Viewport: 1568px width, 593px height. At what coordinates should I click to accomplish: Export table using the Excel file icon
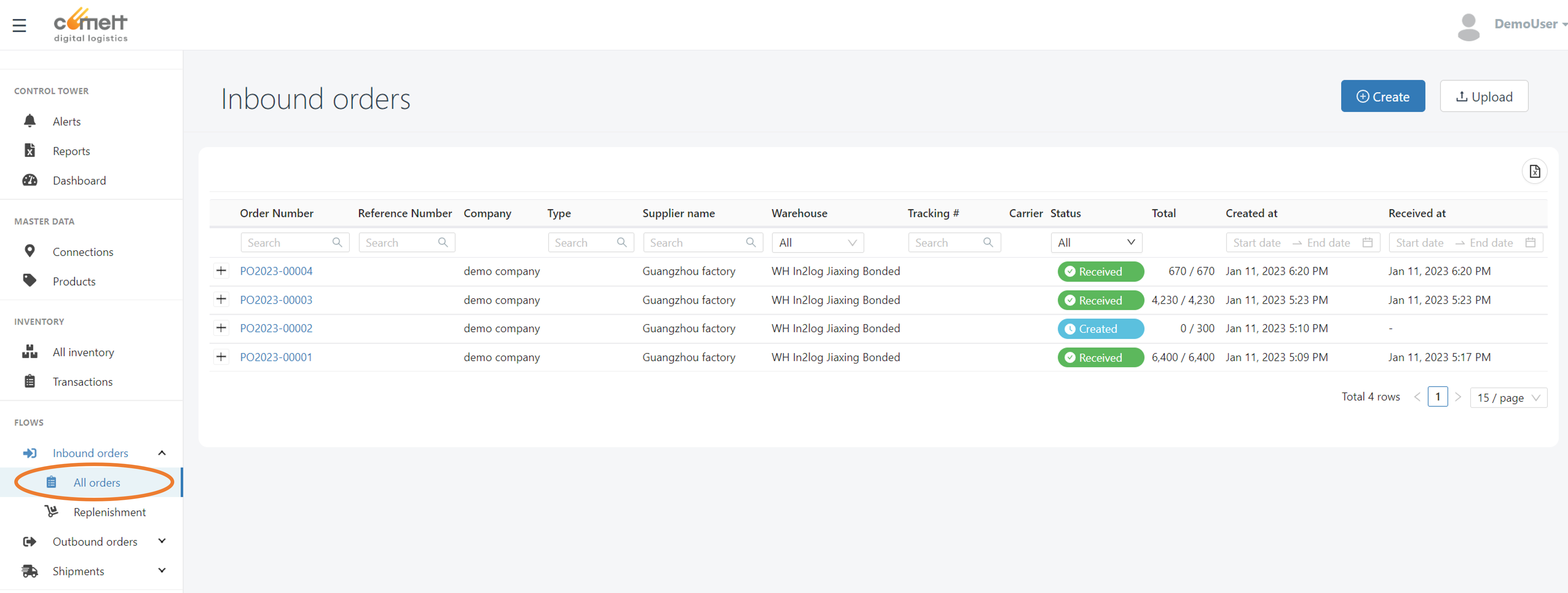click(1534, 171)
